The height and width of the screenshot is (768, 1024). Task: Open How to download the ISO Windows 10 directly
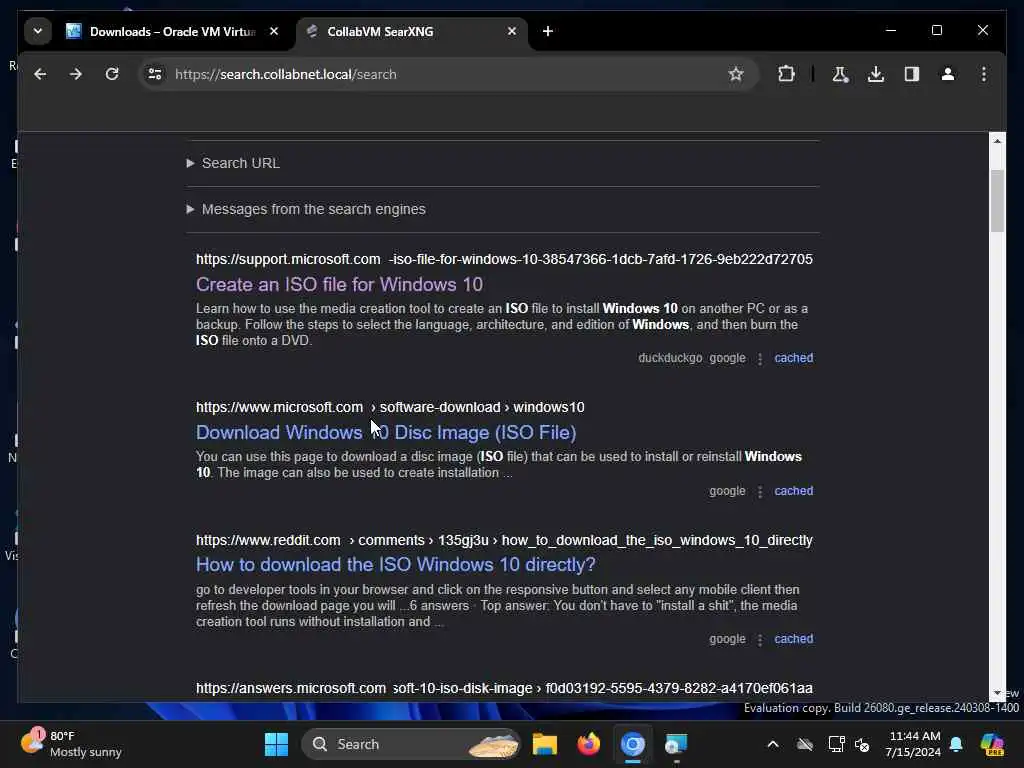pyautogui.click(x=396, y=564)
